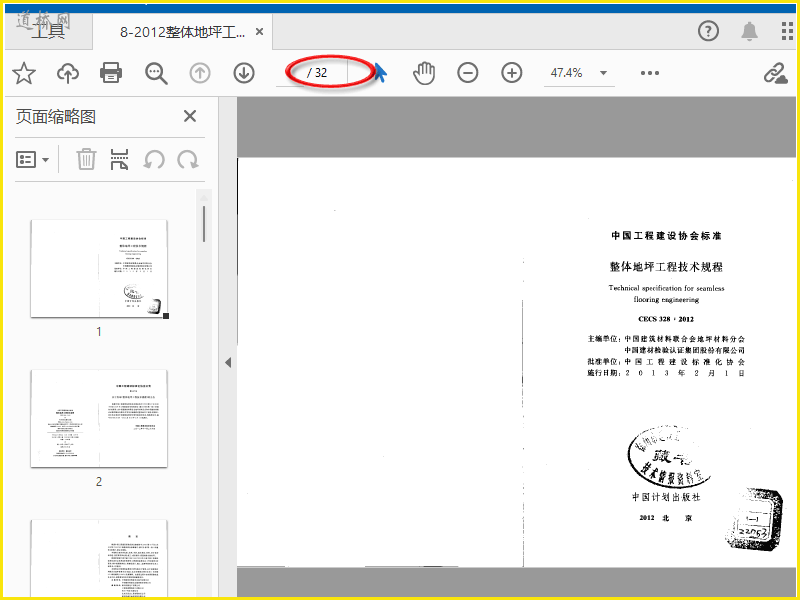
Task: Click the "/ 32" total page count text
Action: (x=317, y=73)
